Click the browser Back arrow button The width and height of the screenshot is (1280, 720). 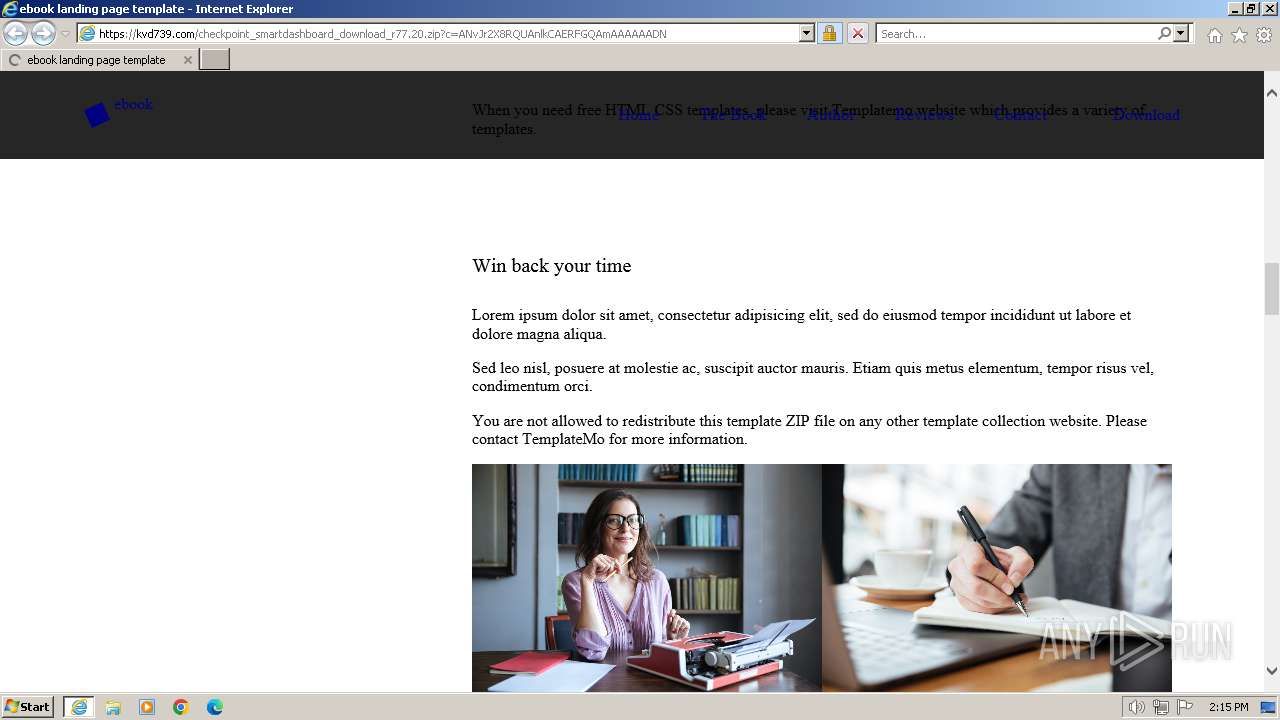(15, 34)
